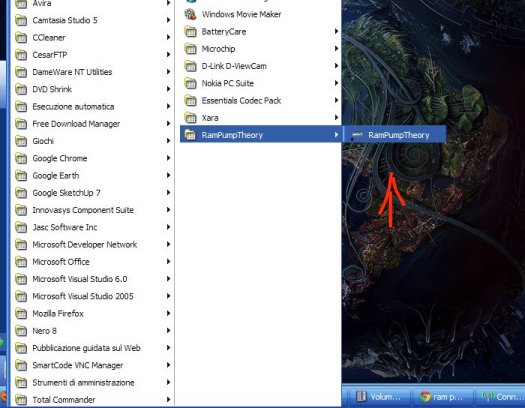Open the Innovasys Component Suite menu entry

click(x=93, y=210)
